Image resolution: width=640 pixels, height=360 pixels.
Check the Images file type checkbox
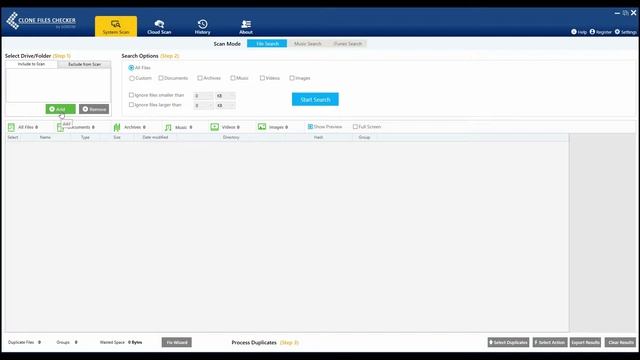(x=292, y=78)
